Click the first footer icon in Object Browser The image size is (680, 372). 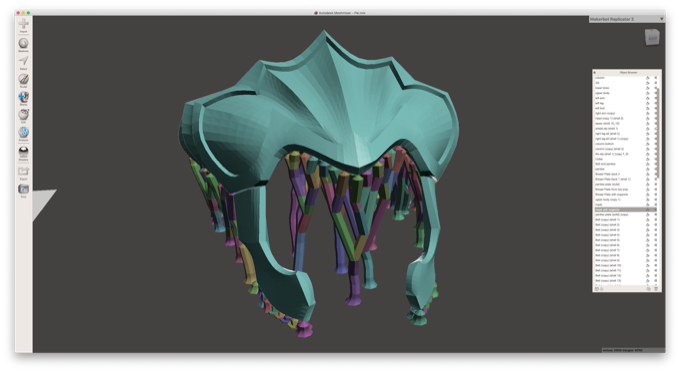(597, 289)
